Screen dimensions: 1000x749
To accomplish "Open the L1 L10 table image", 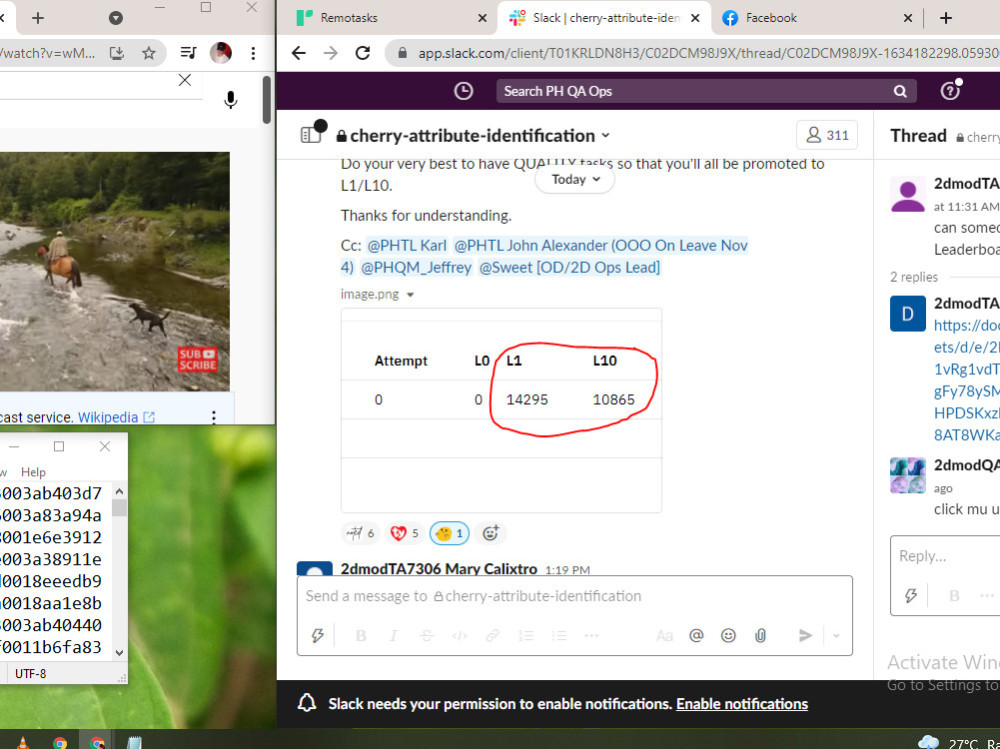I will coord(501,410).
